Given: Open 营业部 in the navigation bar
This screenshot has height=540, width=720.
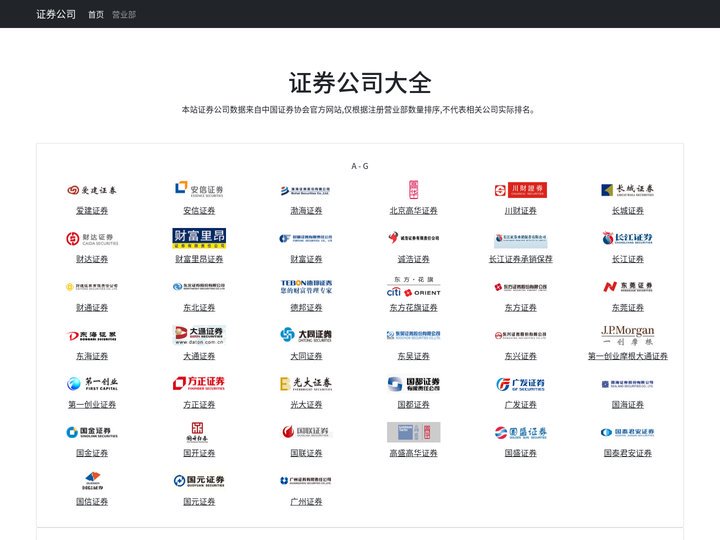Looking at the screenshot, I should [124, 15].
